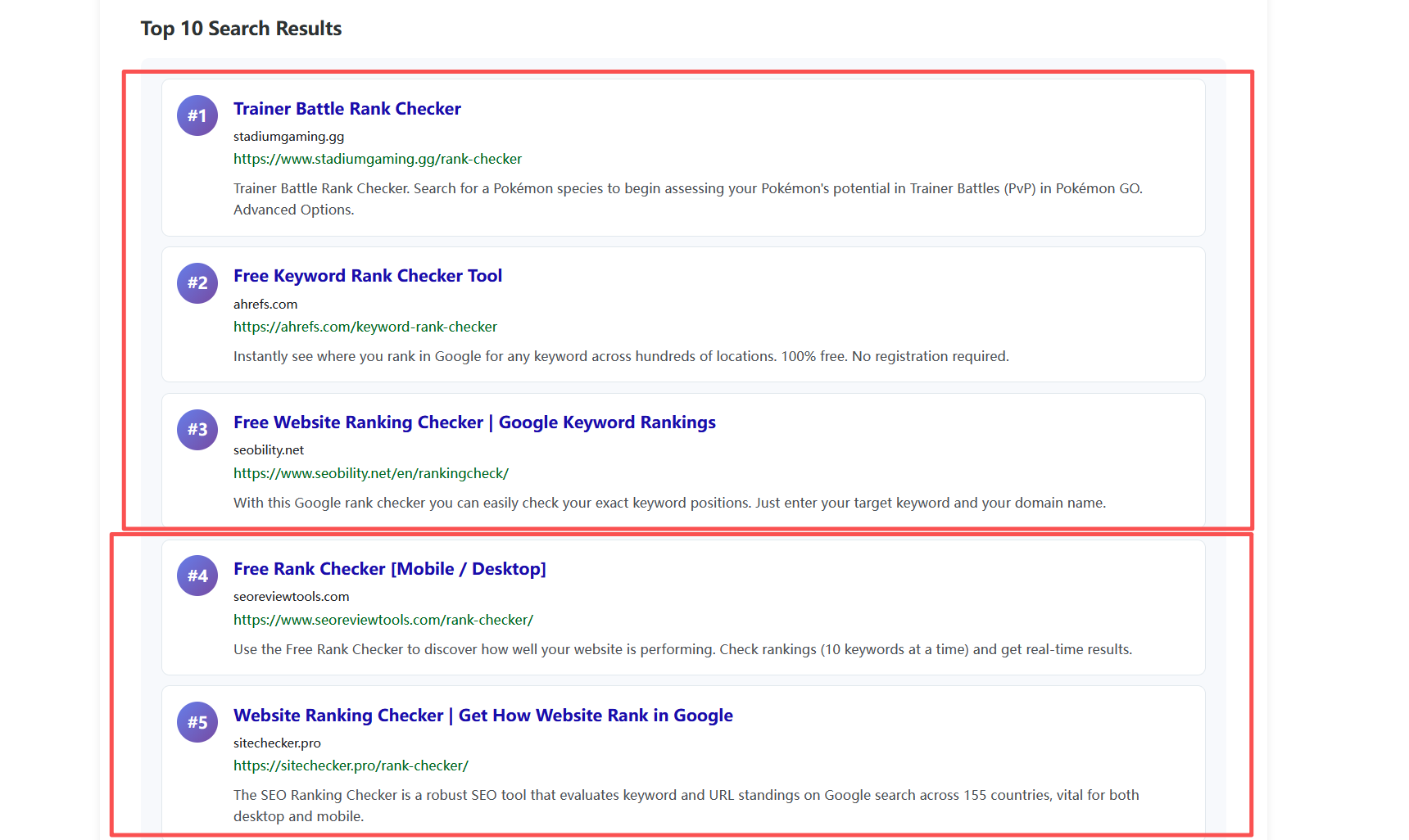Click the #1 rank badge icon
The height and width of the screenshot is (840, 1409).
(x=197, y=115)
